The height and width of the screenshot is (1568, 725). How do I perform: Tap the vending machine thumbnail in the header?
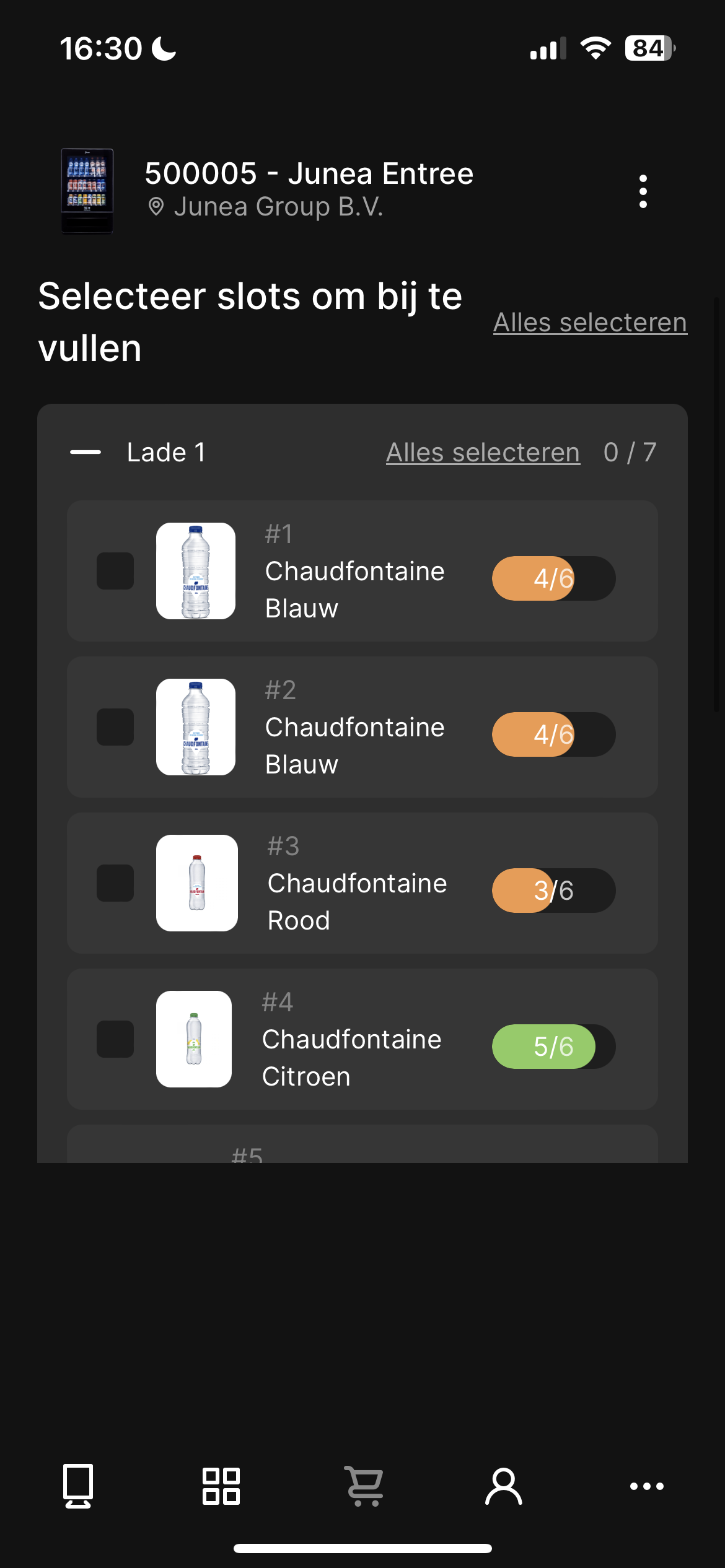tap(87, 191)
